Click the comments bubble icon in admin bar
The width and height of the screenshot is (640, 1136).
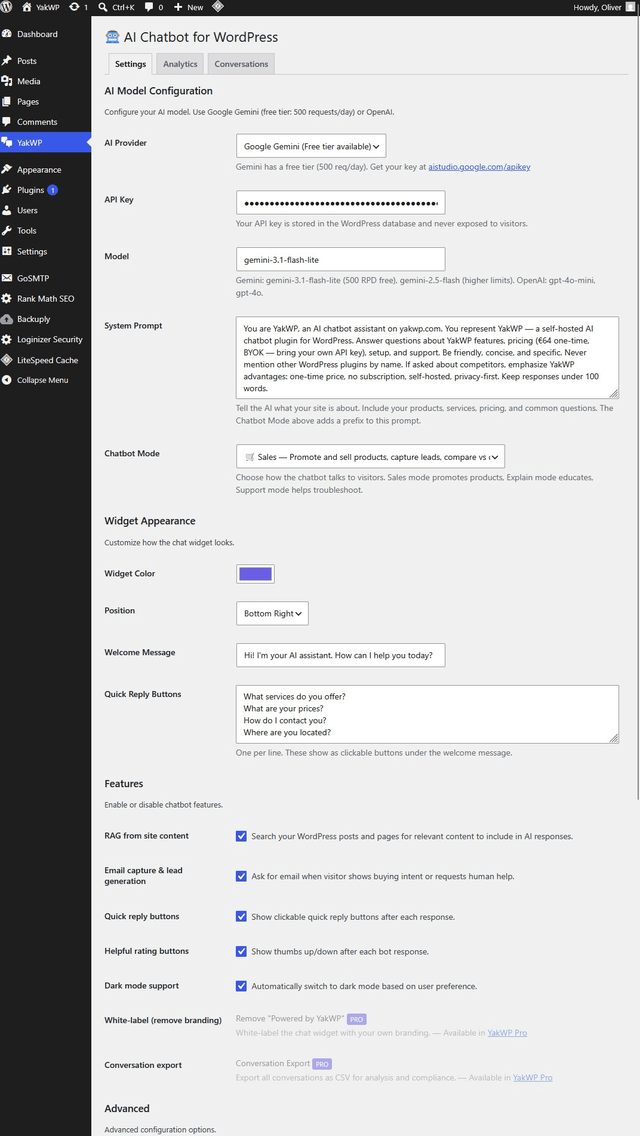[149, 7]
